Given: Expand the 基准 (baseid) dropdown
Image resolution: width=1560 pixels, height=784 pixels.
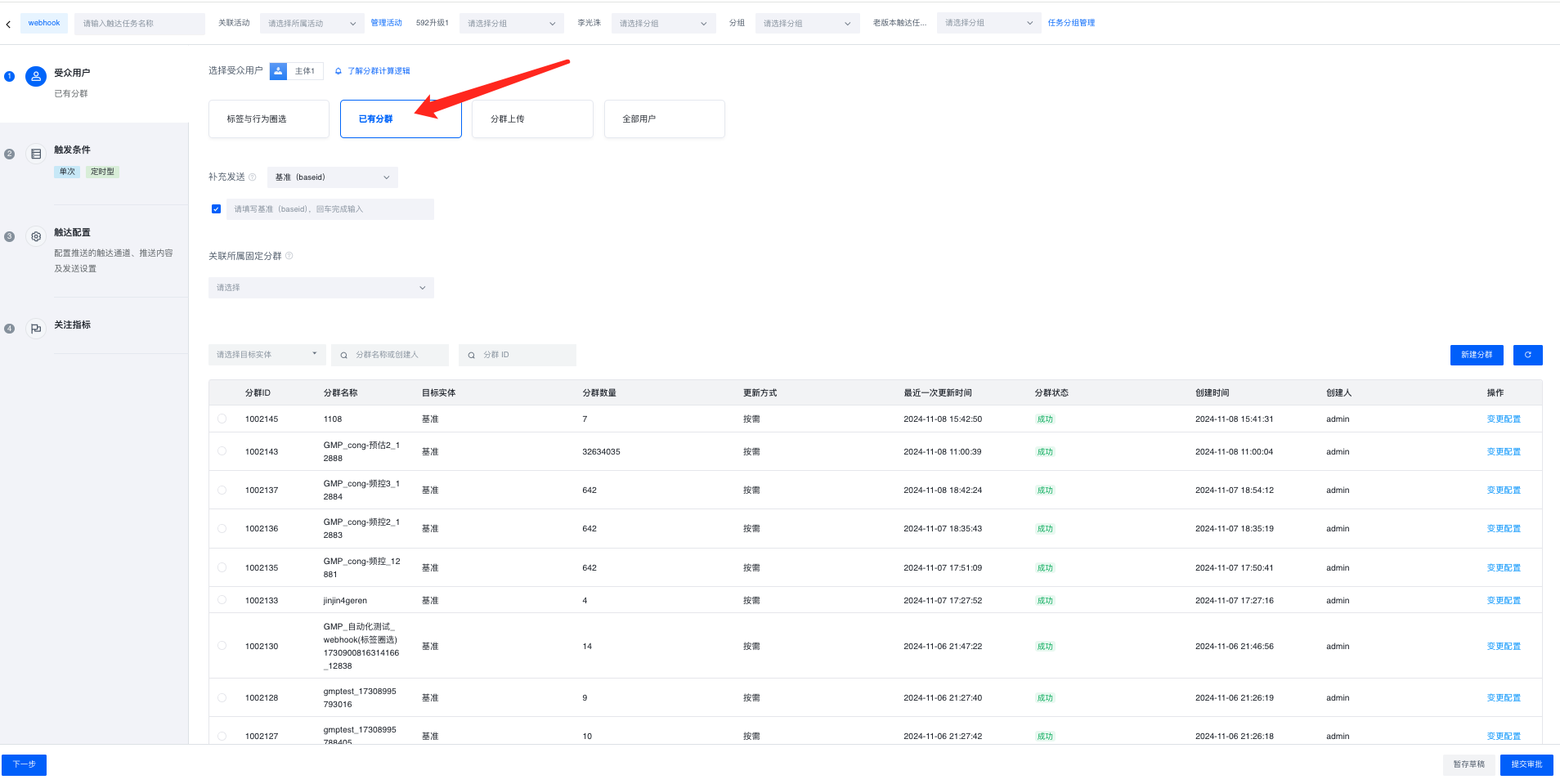Looking at the screenshot, I should pos(333,177).
